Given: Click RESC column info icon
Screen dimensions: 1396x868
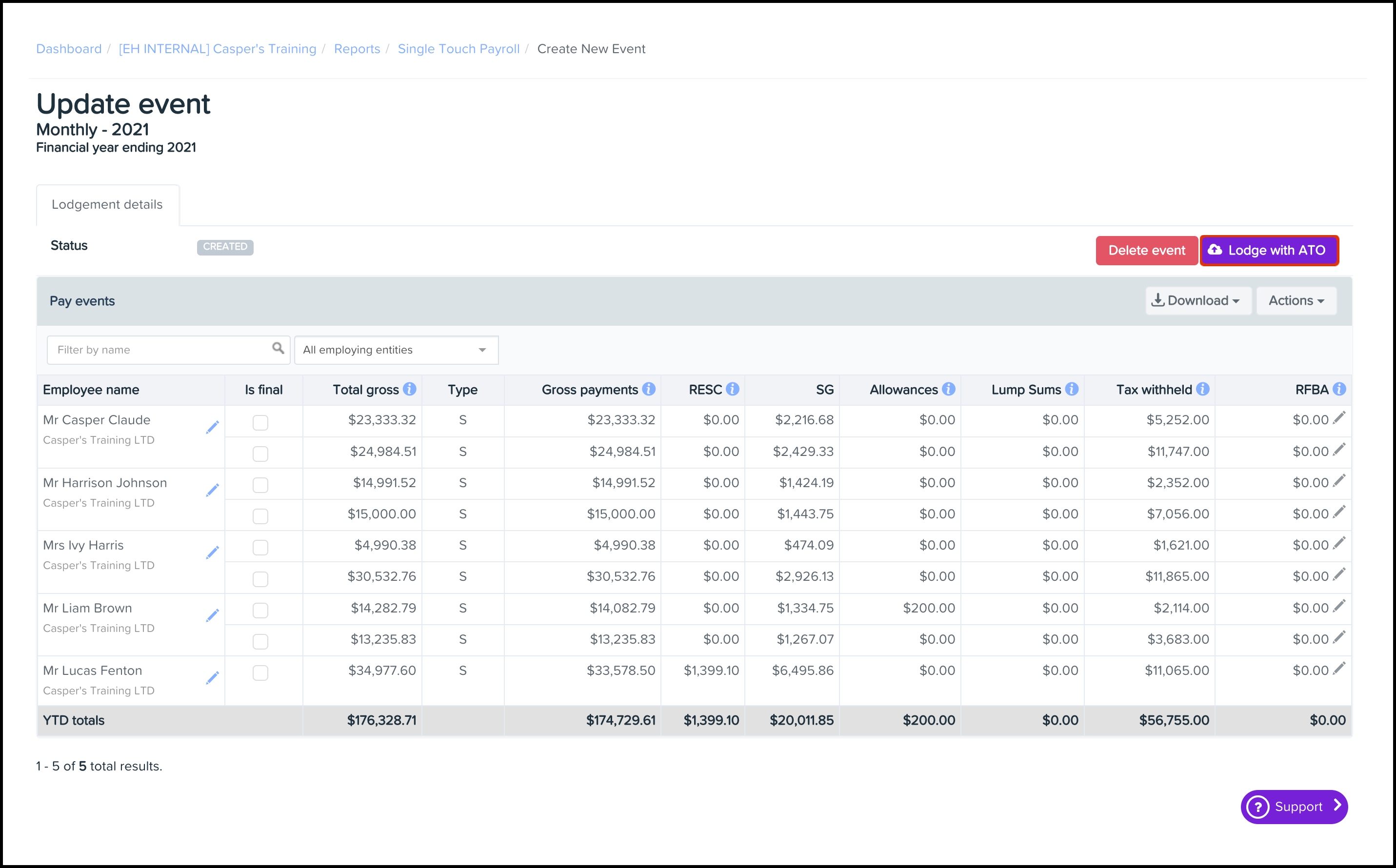Looking at the screenshot, I should [732, 389].
